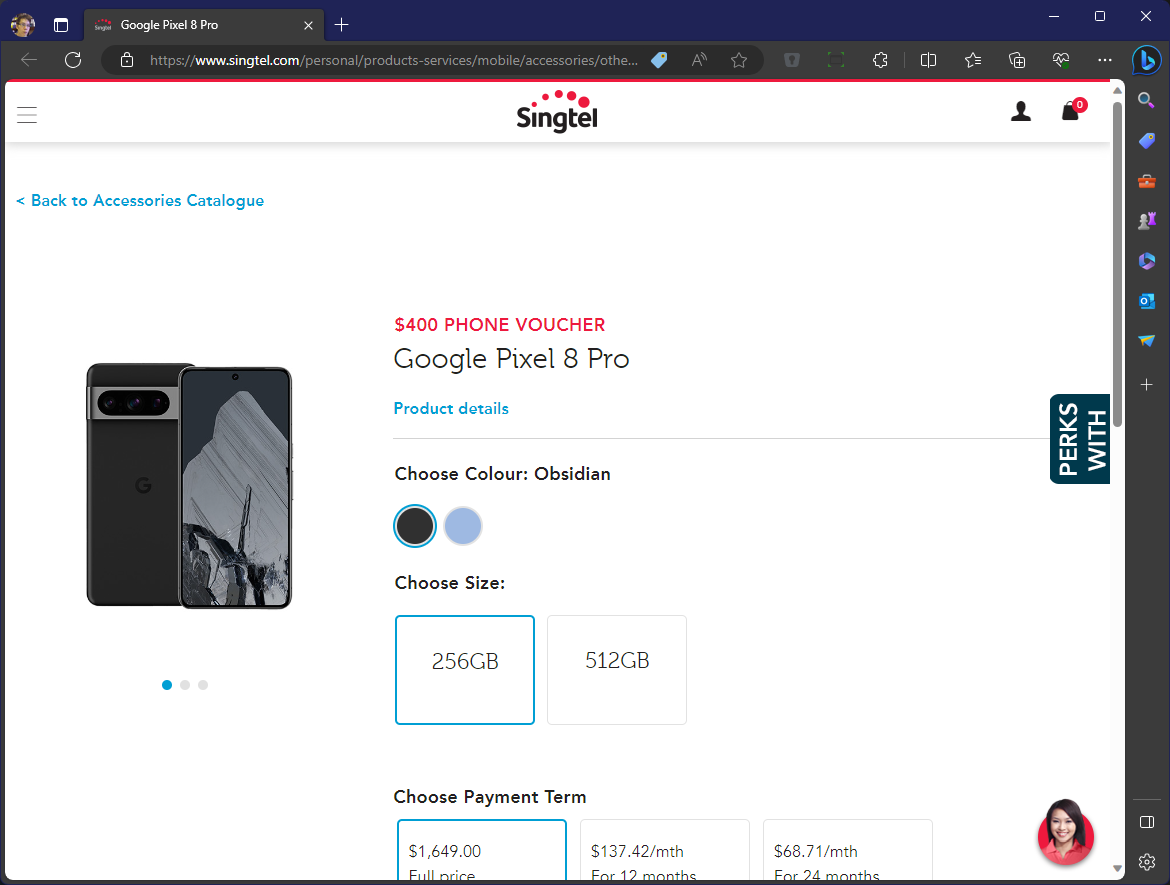Image resolution: width=1170 pixels, height=885 pixels.
Task: Open Collections from the toolbar
Action: pyautogui.click(x=1016, y=60)
